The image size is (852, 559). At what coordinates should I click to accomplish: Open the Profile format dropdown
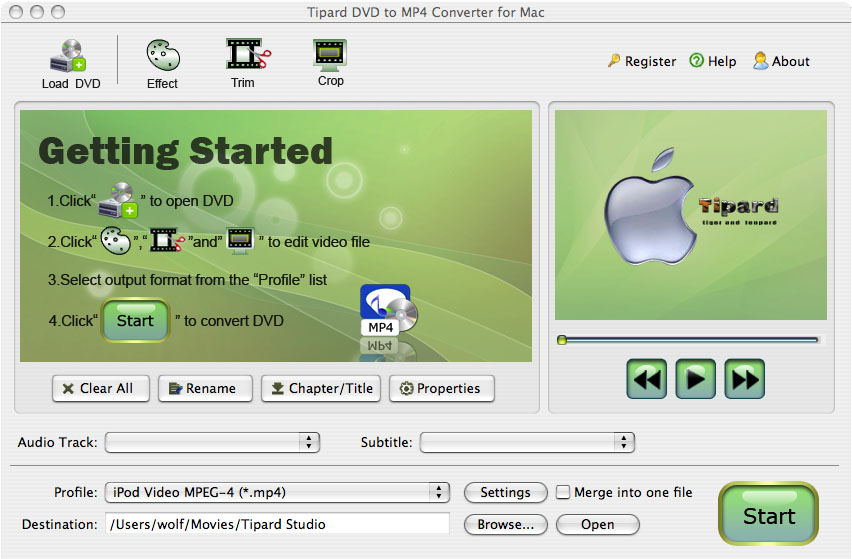tap(278, 492)
